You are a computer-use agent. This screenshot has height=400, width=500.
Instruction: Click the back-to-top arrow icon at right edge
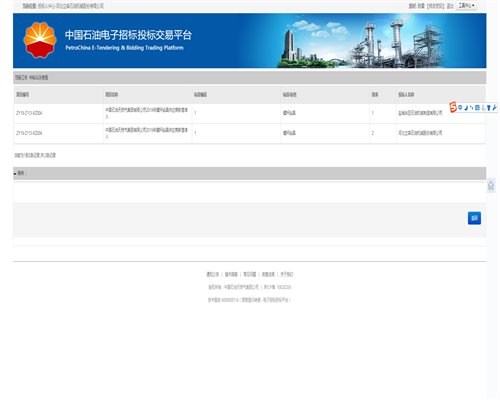pos(491,185)
